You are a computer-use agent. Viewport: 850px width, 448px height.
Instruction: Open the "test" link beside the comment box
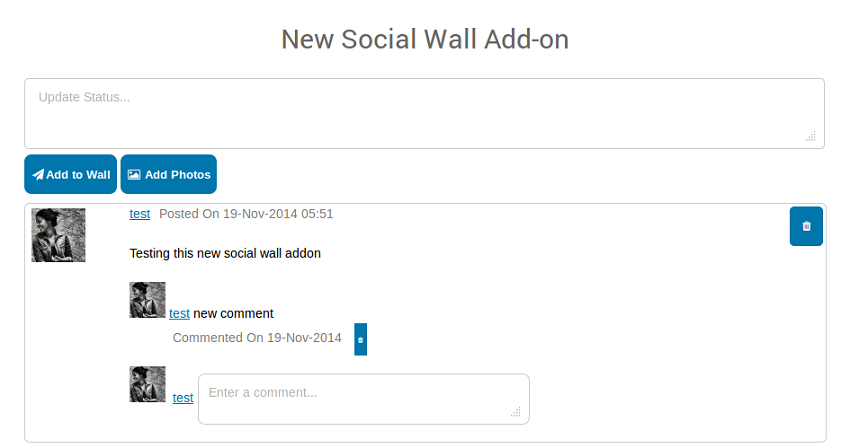pos(183,398)
